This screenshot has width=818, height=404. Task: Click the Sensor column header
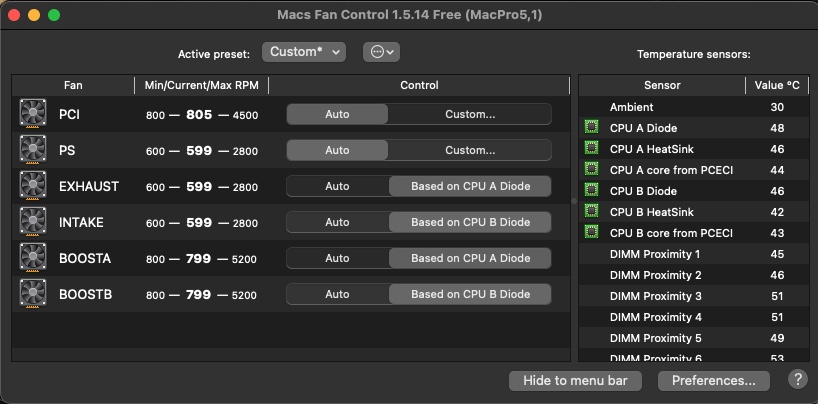click(662, 85)
